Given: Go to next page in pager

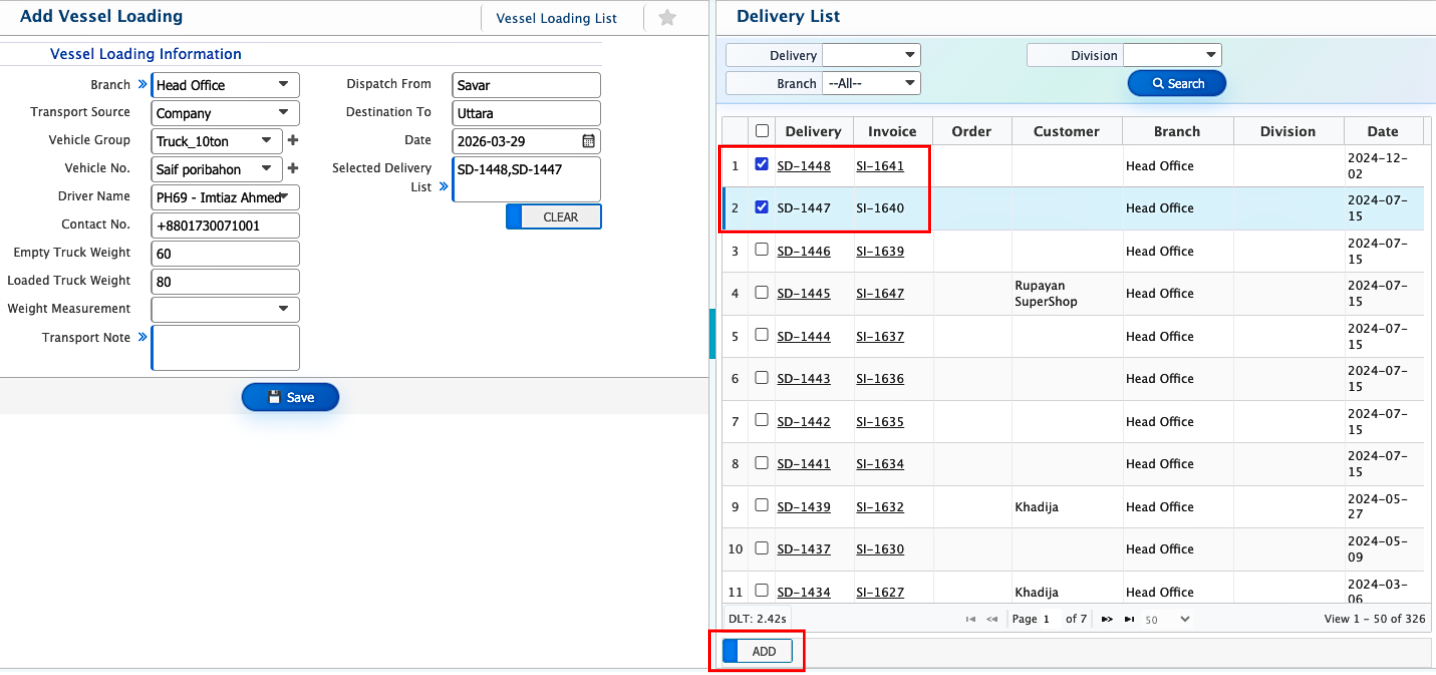Looking at the screenshot, I should click(1107, 619).
